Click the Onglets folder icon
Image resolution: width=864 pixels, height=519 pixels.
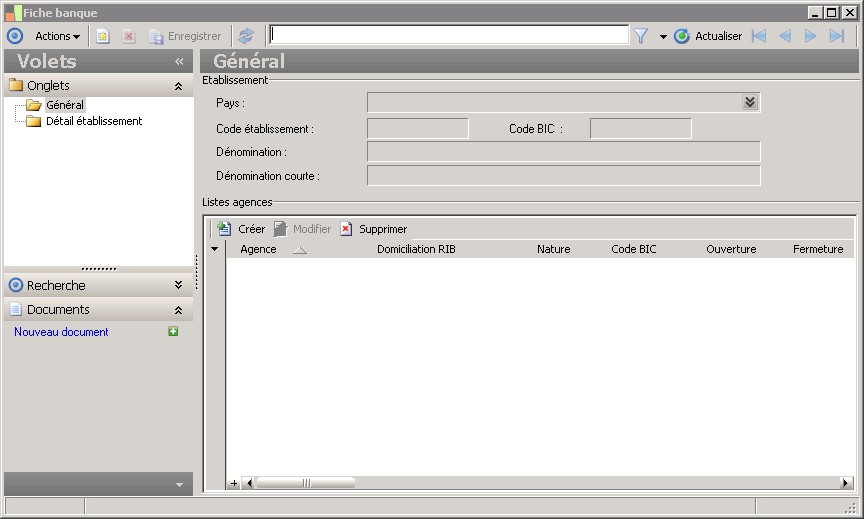[x=16, y=85]
